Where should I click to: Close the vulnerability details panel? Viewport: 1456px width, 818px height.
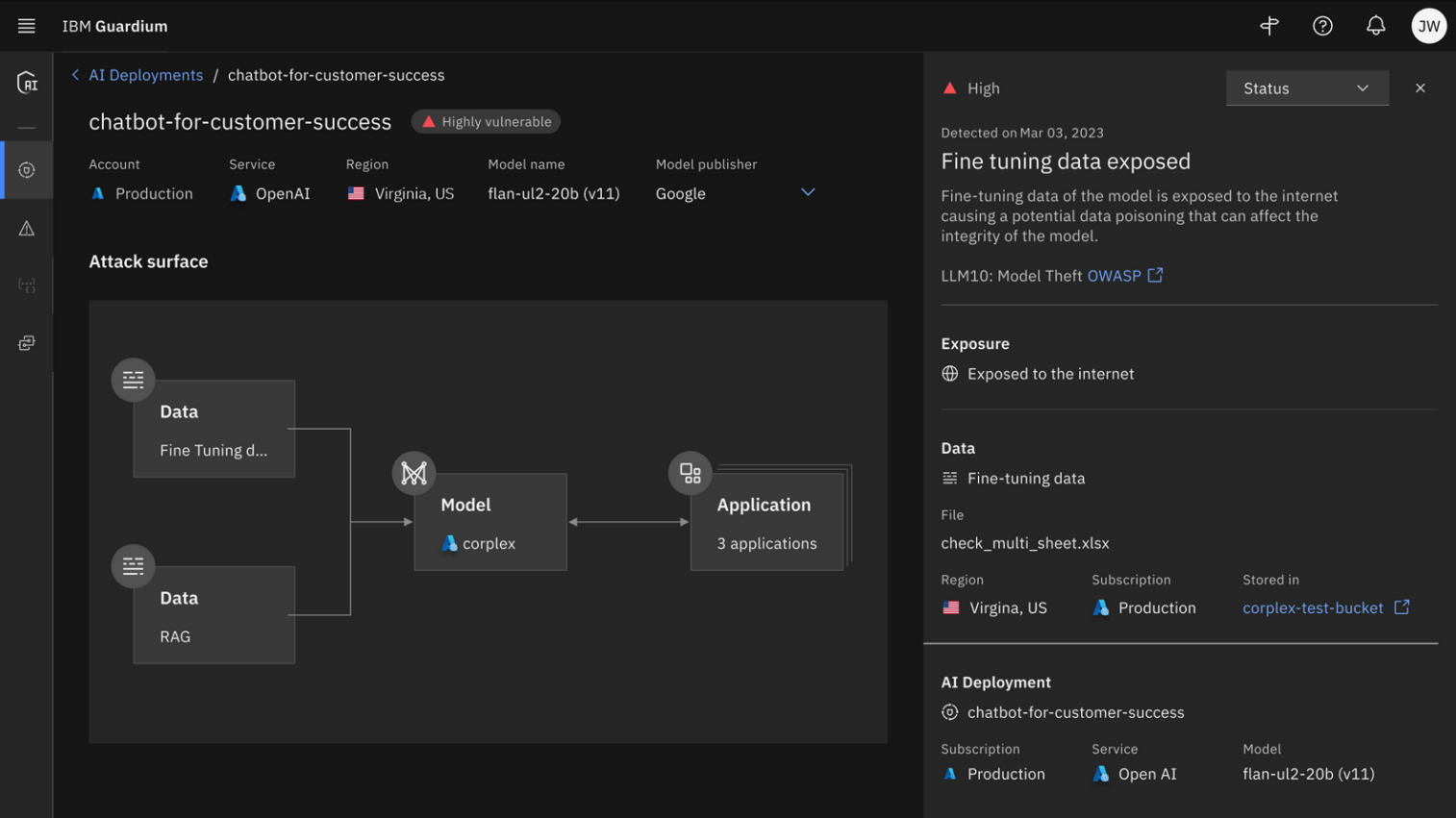click(1419, 88)
